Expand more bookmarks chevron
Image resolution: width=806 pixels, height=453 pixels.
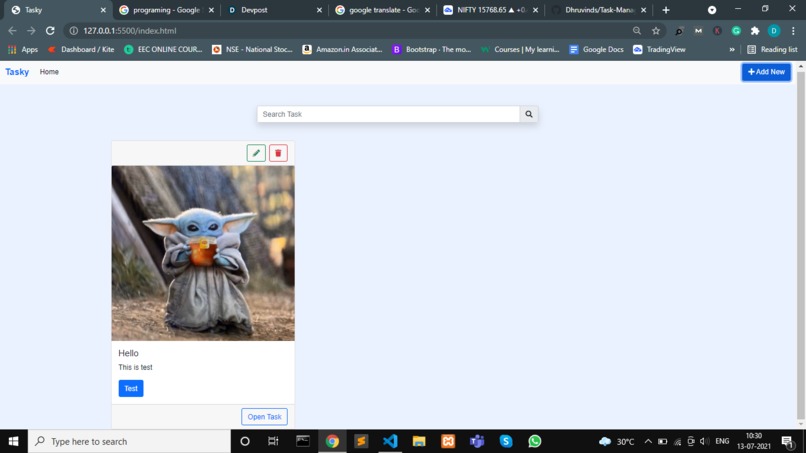click(731, 49)
